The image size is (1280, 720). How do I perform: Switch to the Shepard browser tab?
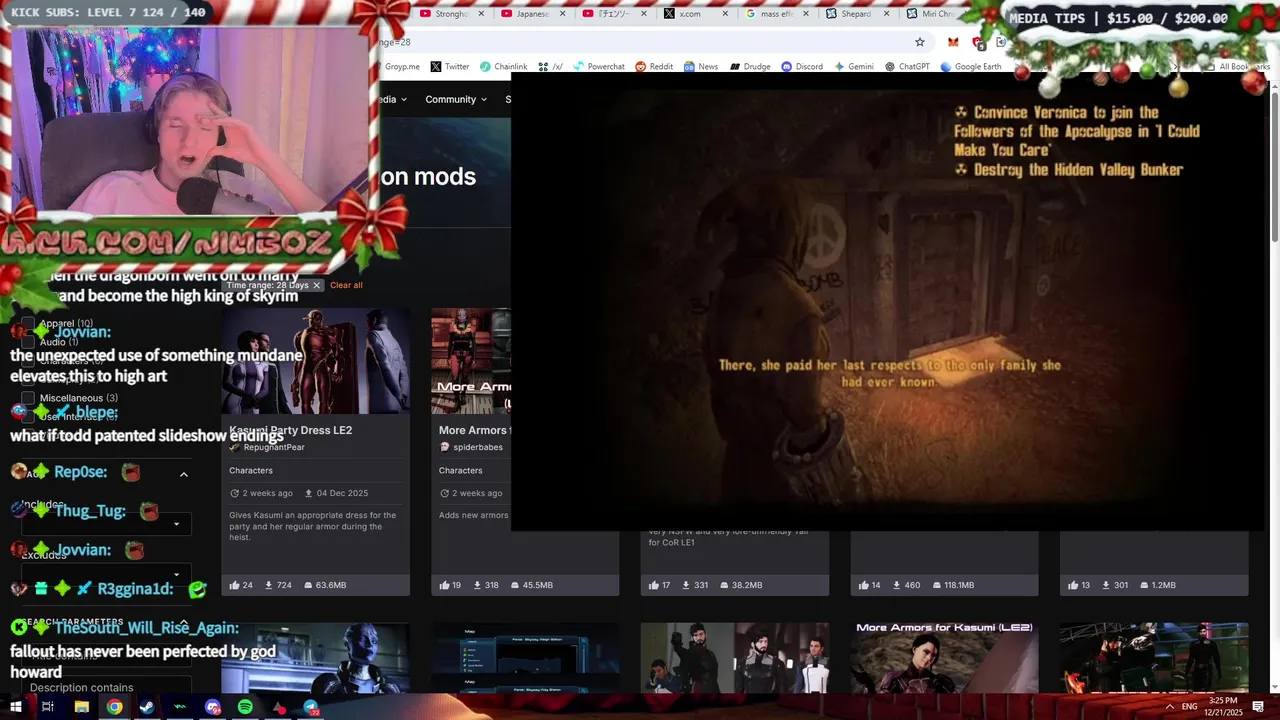click(852, 14)
